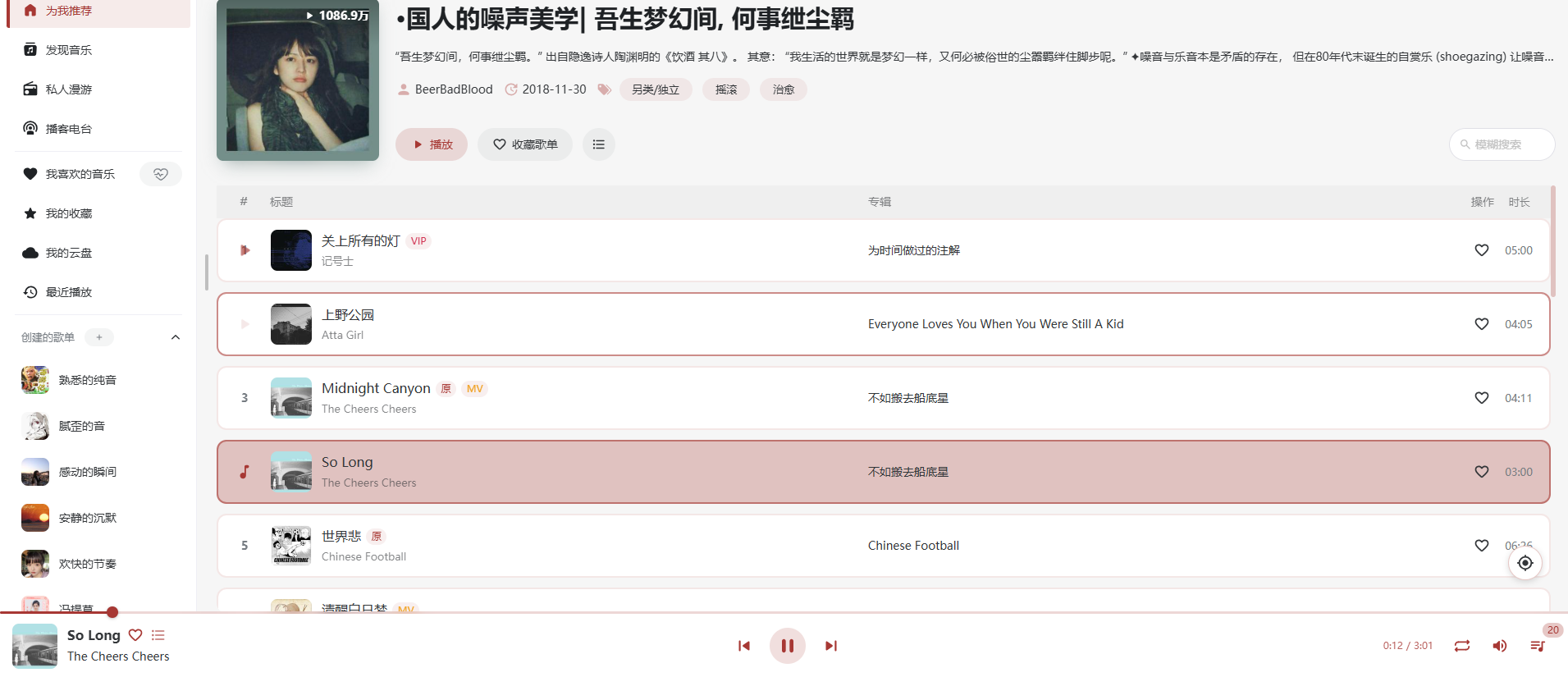
Task: Go to 私人漫游 in the sidebar
Action: 98,89
